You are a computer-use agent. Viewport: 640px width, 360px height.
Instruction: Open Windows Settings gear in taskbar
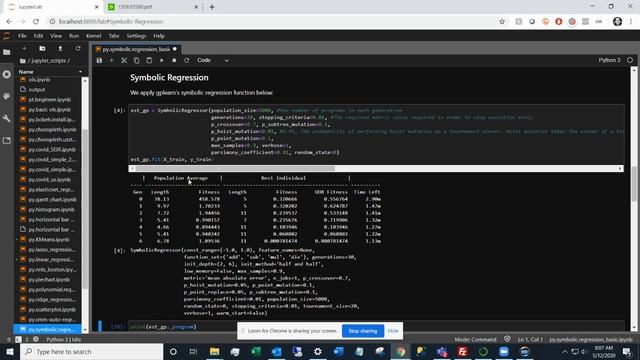click(318, 351)
